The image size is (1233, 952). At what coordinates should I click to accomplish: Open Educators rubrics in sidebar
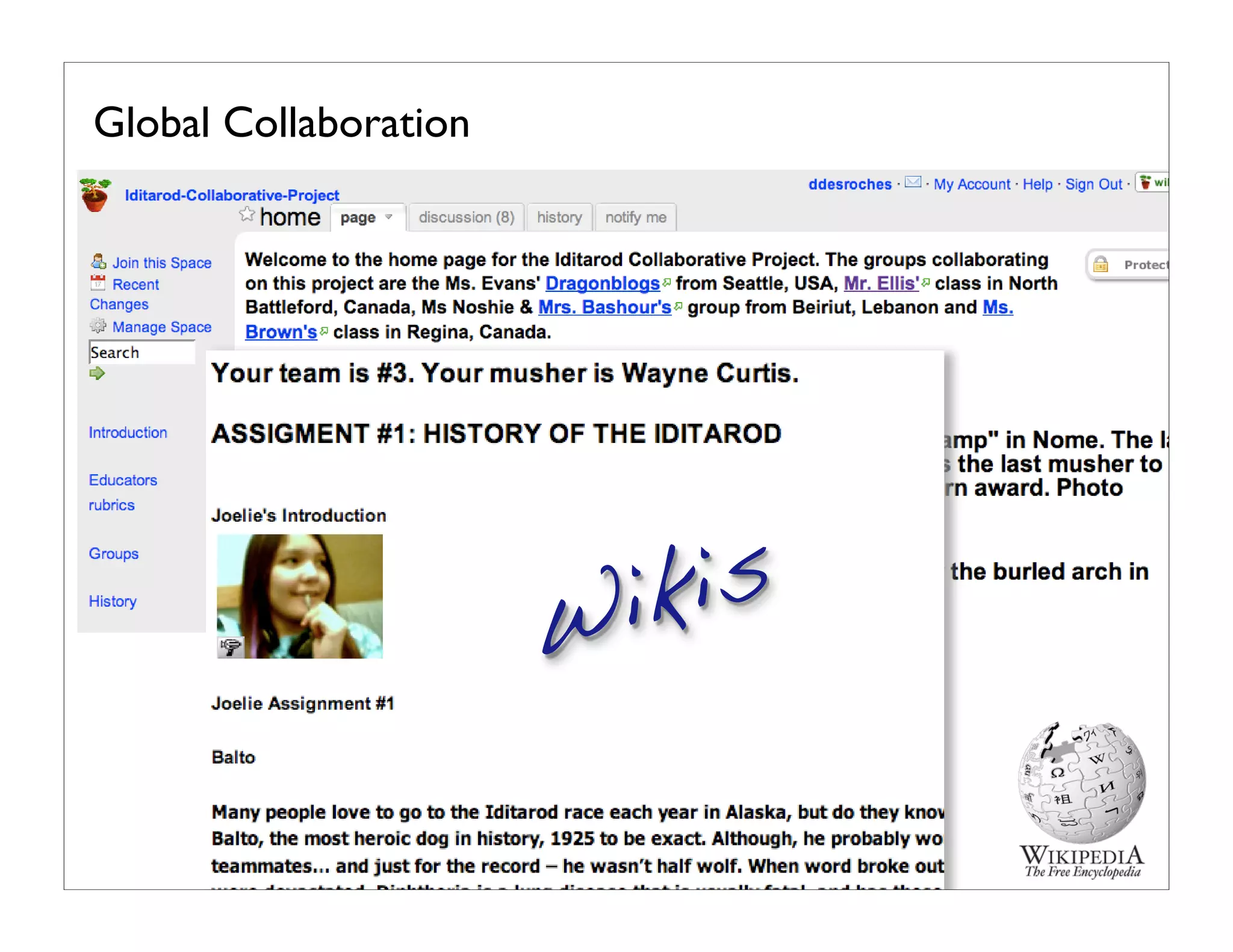pyautogui.click(x=123, y=480)
